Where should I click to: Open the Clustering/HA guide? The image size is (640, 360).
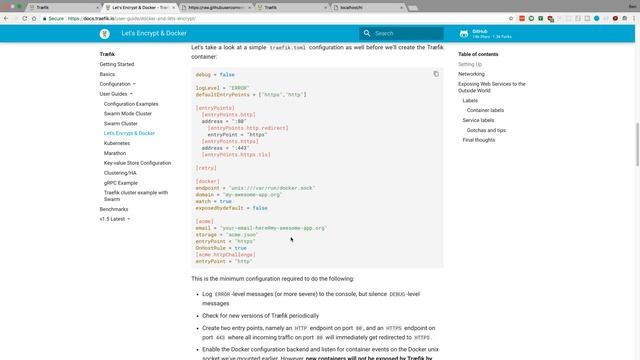(120, 173)
